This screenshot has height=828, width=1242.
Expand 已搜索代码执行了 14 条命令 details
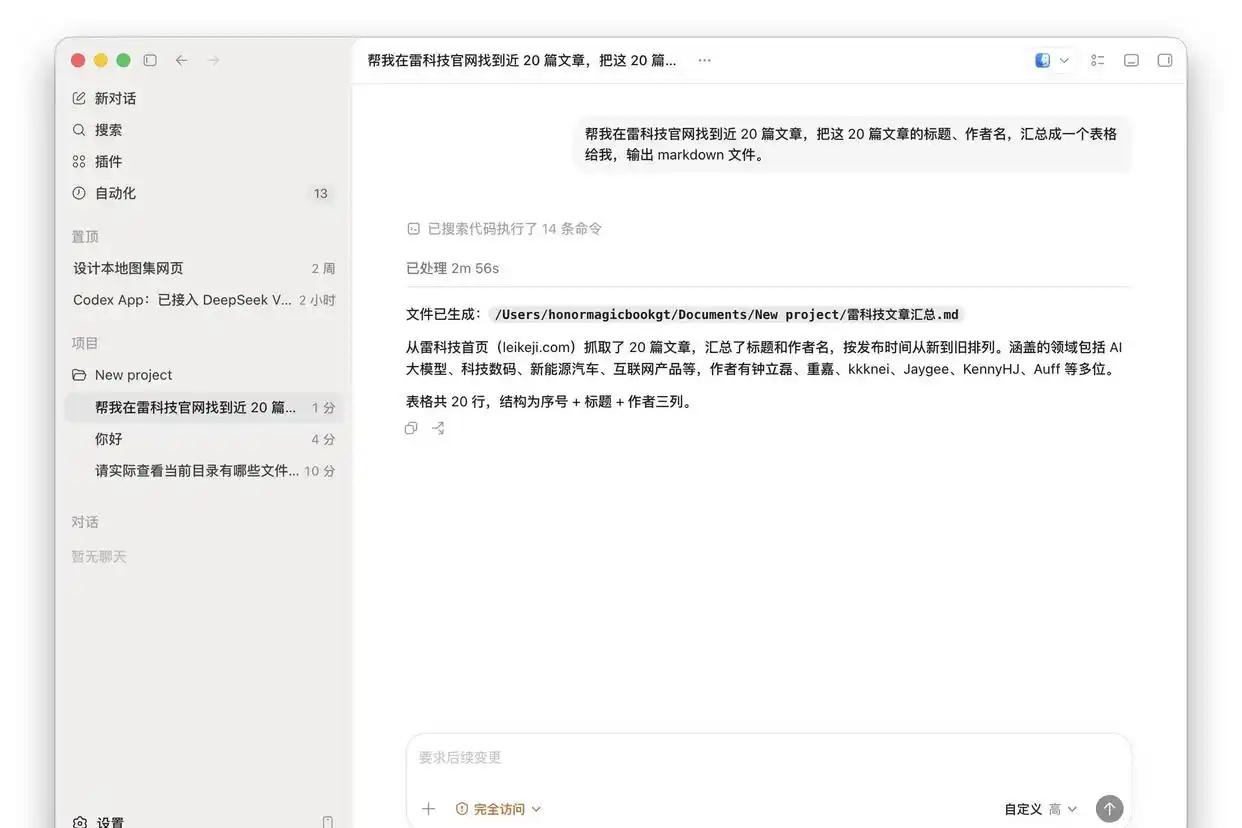point(504,228)
